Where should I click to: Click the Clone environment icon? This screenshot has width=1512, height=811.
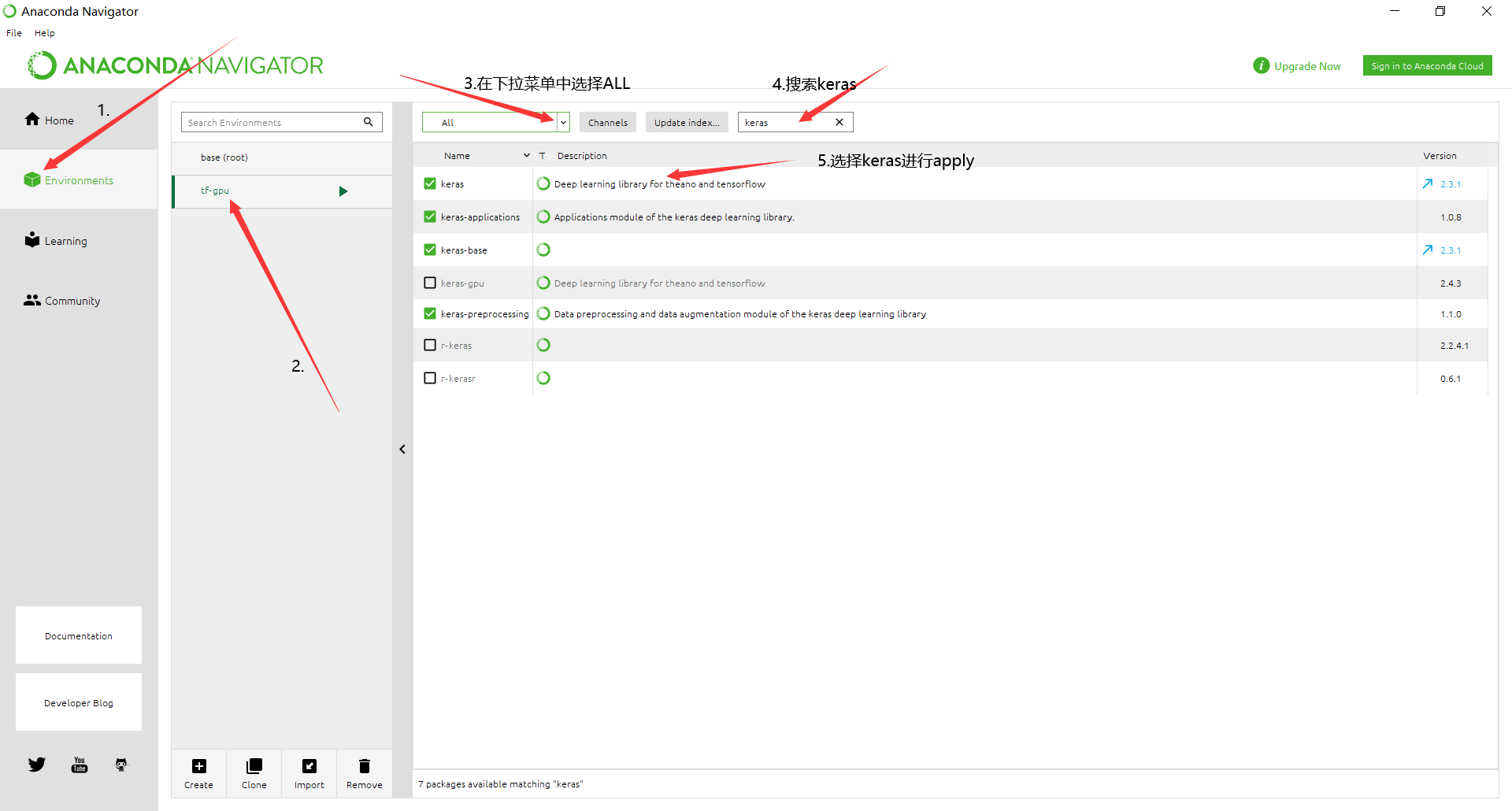(x=254, y=766)
